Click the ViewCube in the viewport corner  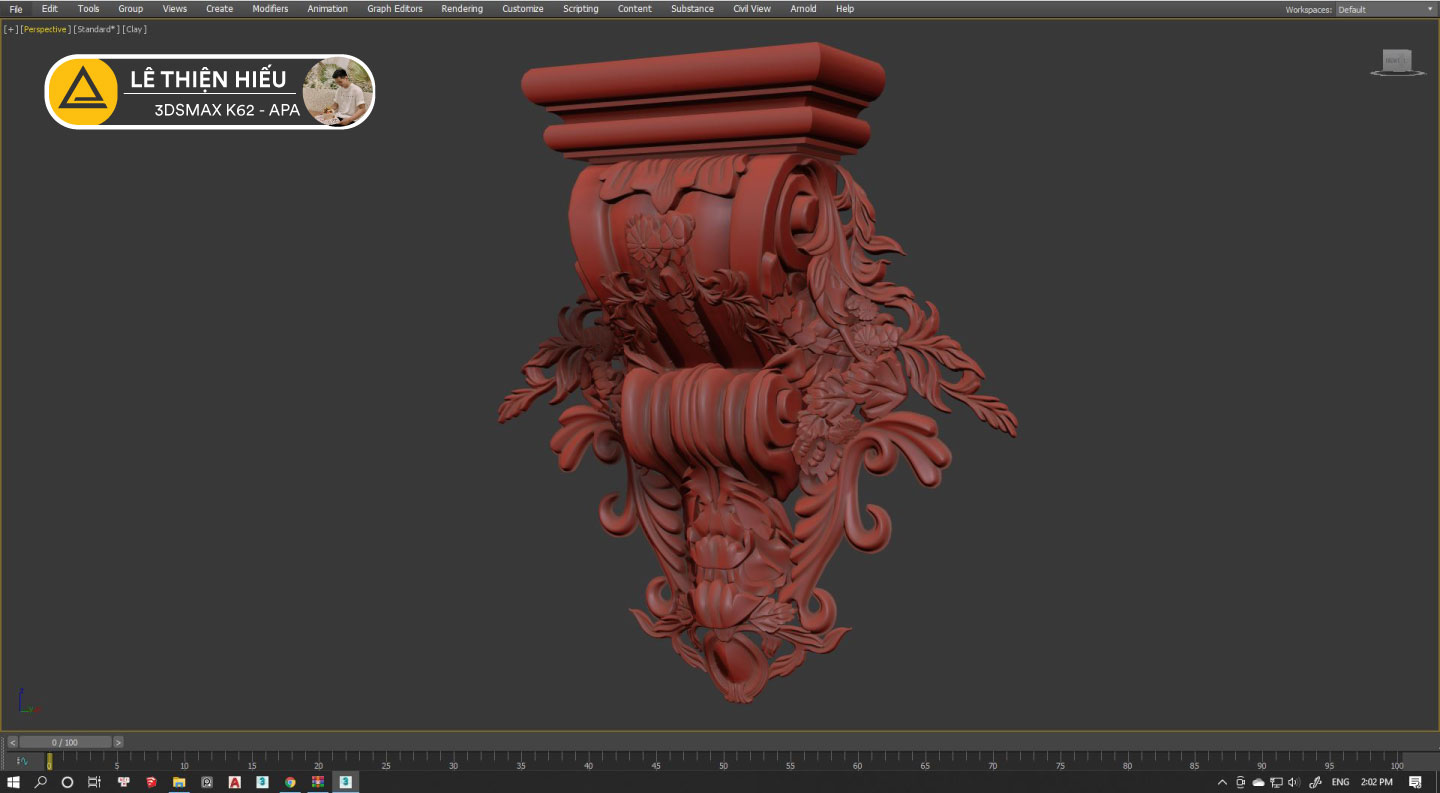tap(1397, 62)
